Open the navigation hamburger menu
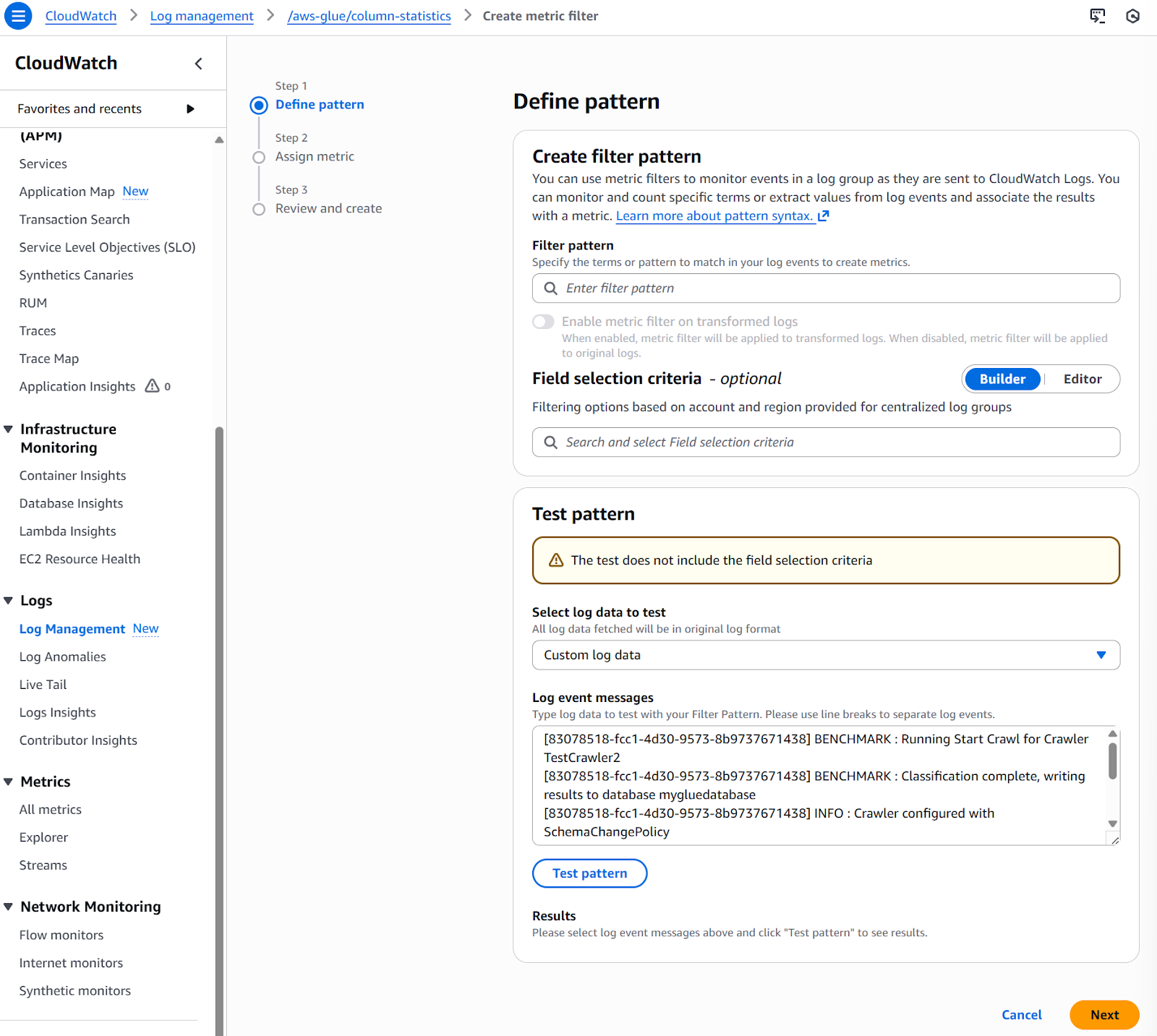This screenshot has height=1036, width=1157. (x=18, y=15)
